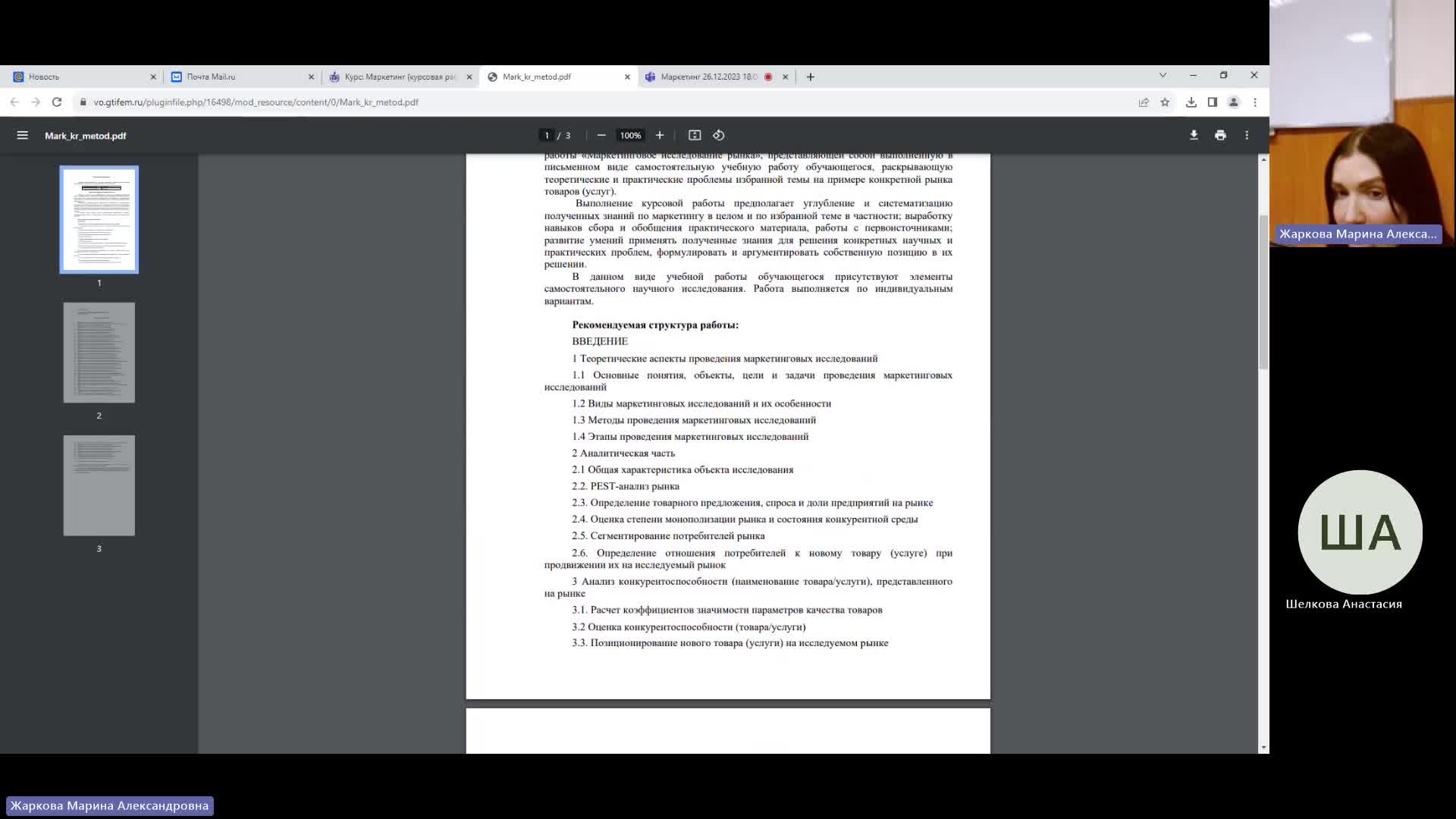The height and width of the screenshot is (819, 1456).
Task: Click the scrollbar down arrow
Action: pyautogui.click(x=1263, y=748)
